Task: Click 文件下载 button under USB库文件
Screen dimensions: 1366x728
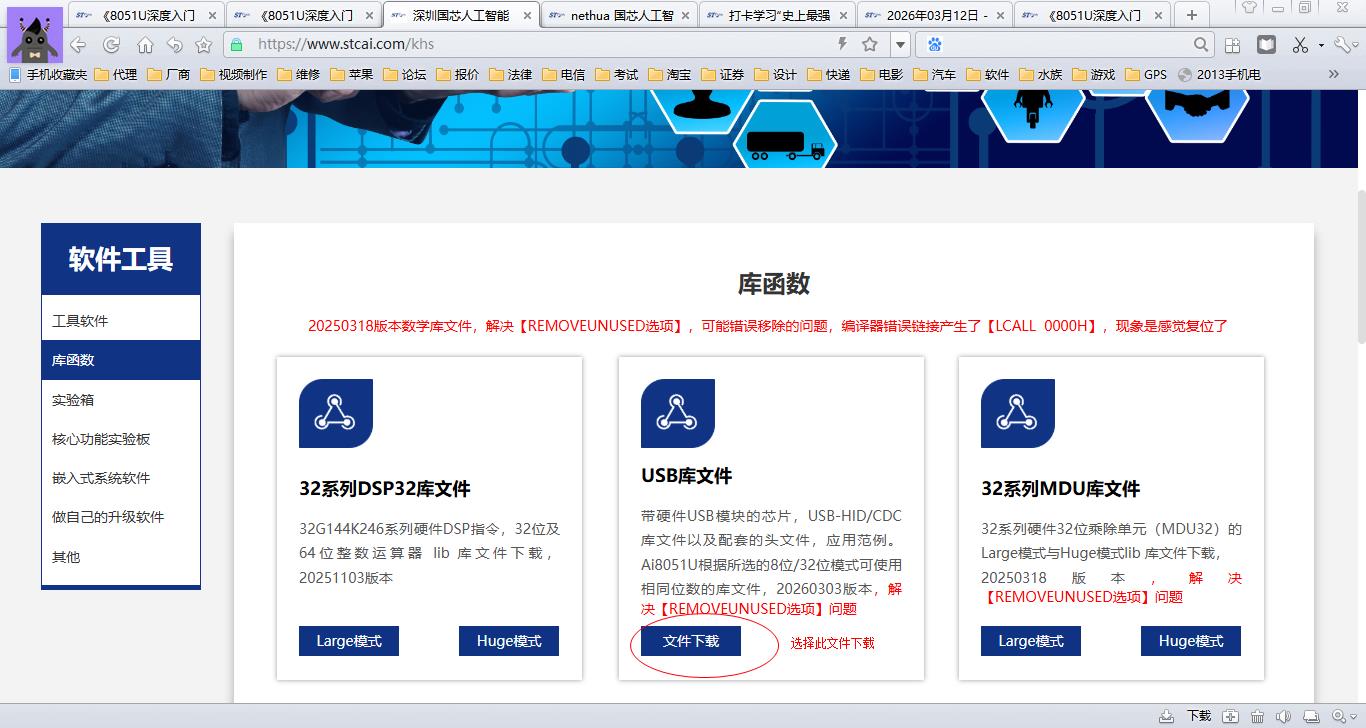Action: pos(691,641)
